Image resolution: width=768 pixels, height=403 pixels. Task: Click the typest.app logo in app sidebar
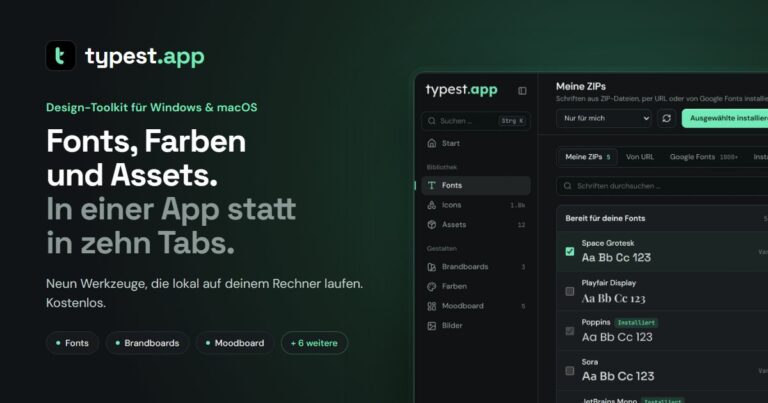click(461, 90)
